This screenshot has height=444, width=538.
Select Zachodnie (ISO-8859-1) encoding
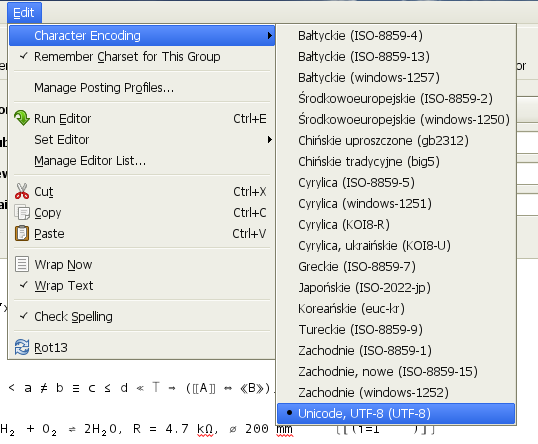click(396, 350)
